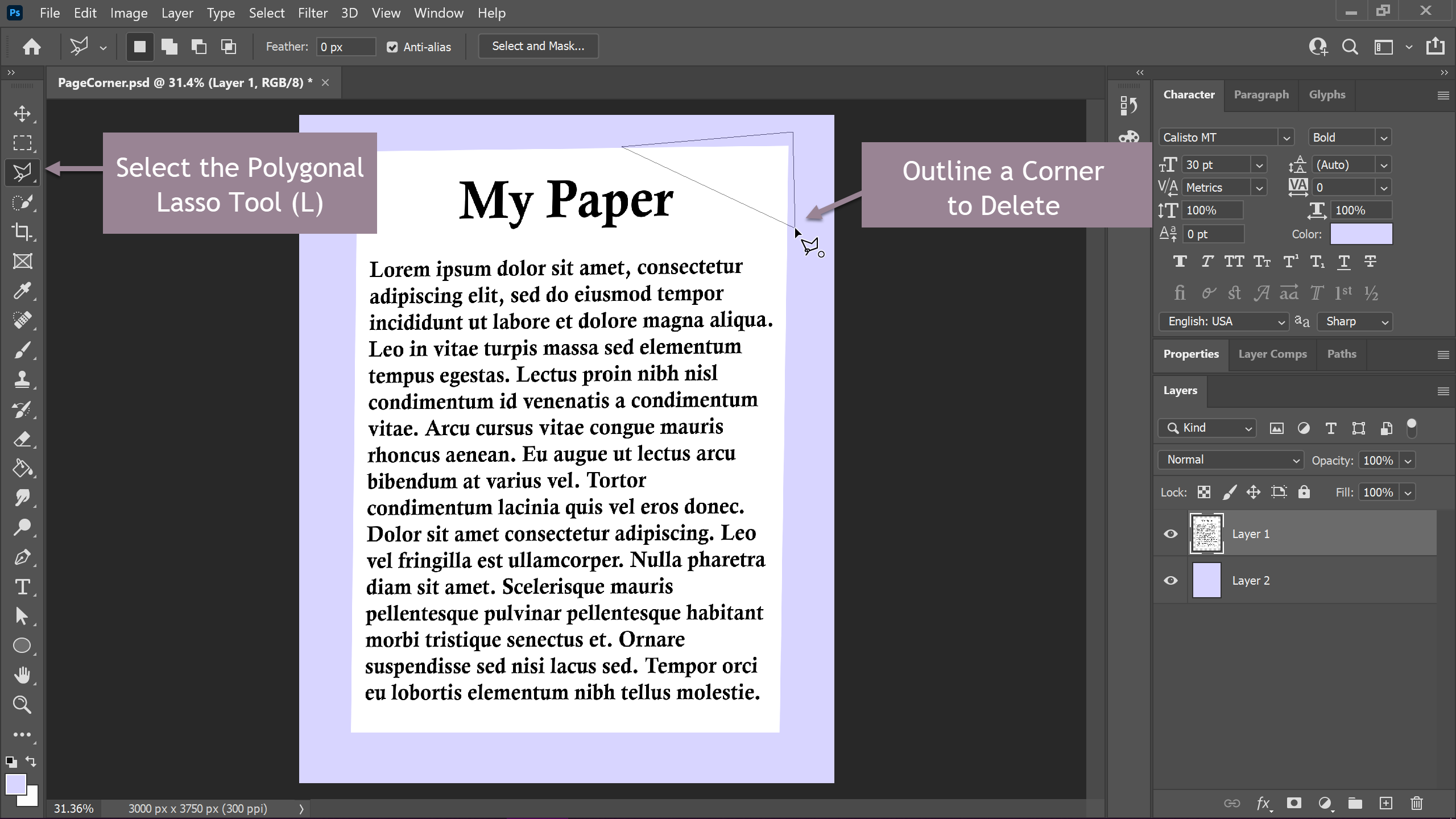
Task: Select the Move tool
Action: (22, 113)
